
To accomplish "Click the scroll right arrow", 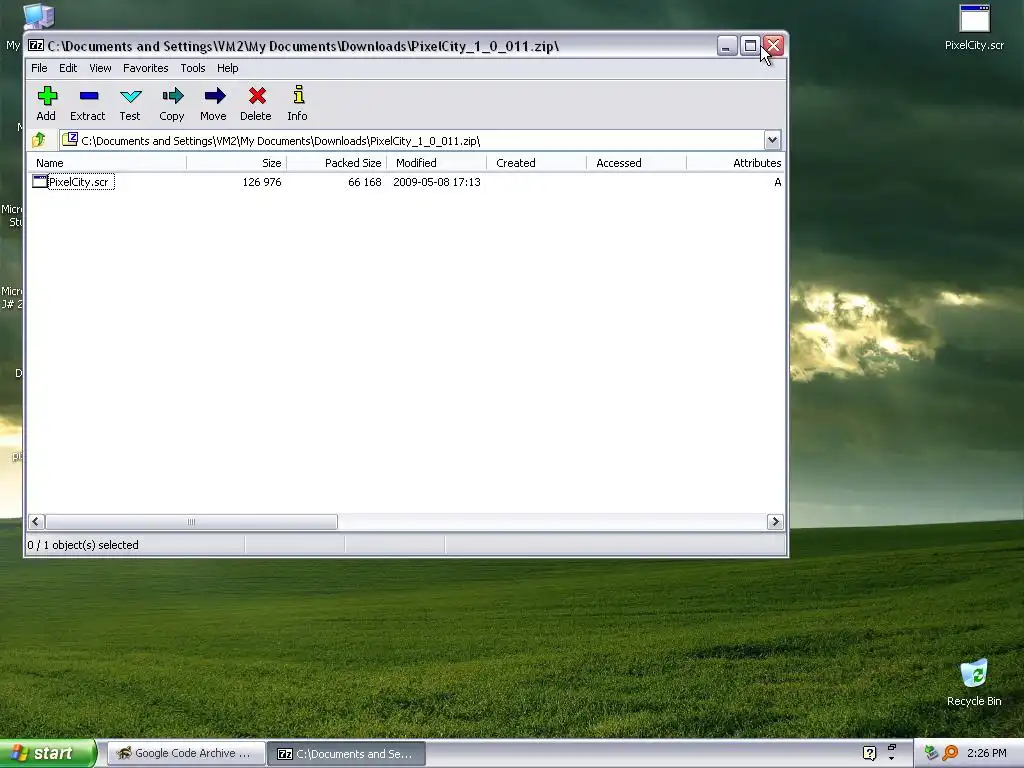I will [775, 521].
